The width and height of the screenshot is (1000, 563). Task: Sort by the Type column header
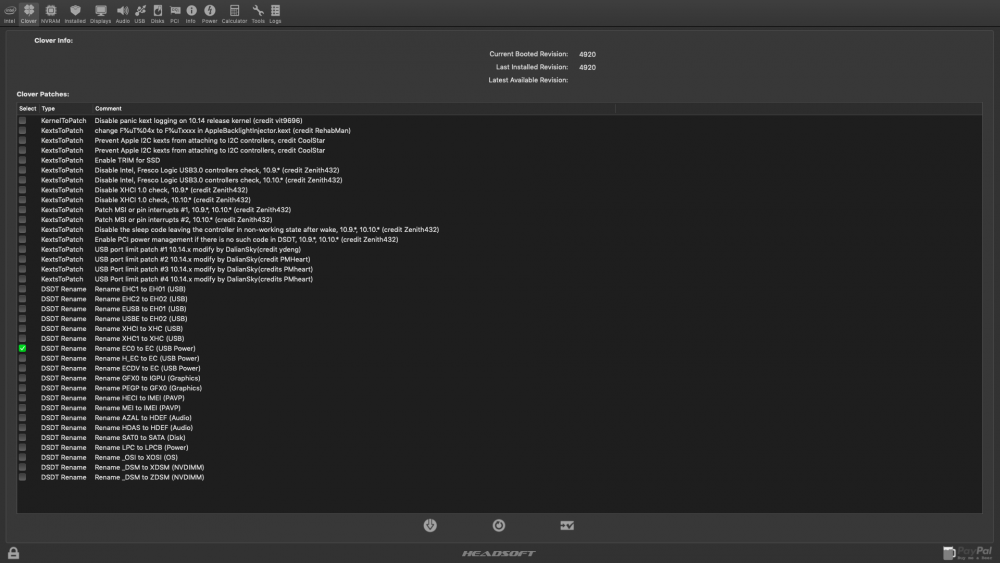pos(66,108)
